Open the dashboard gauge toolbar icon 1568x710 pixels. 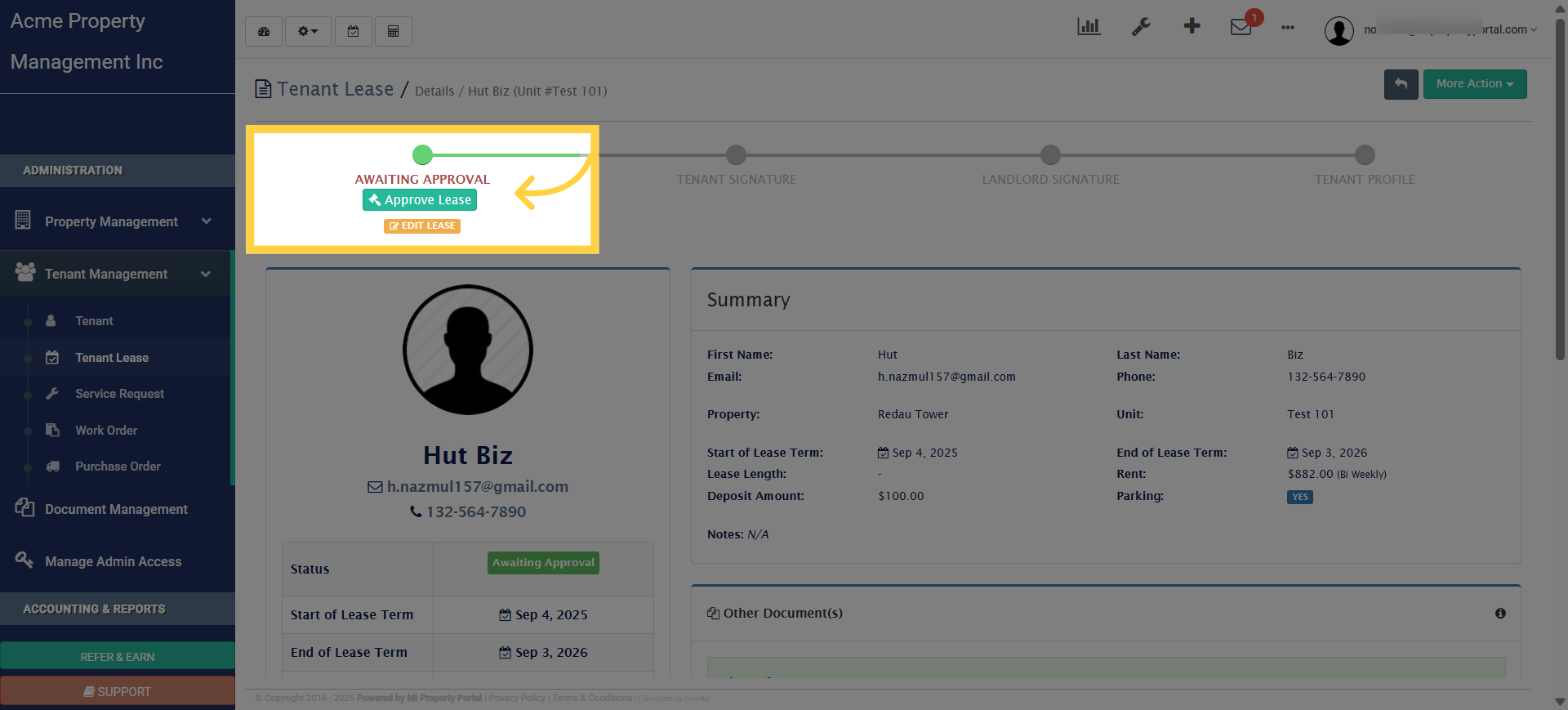point(264,31)
